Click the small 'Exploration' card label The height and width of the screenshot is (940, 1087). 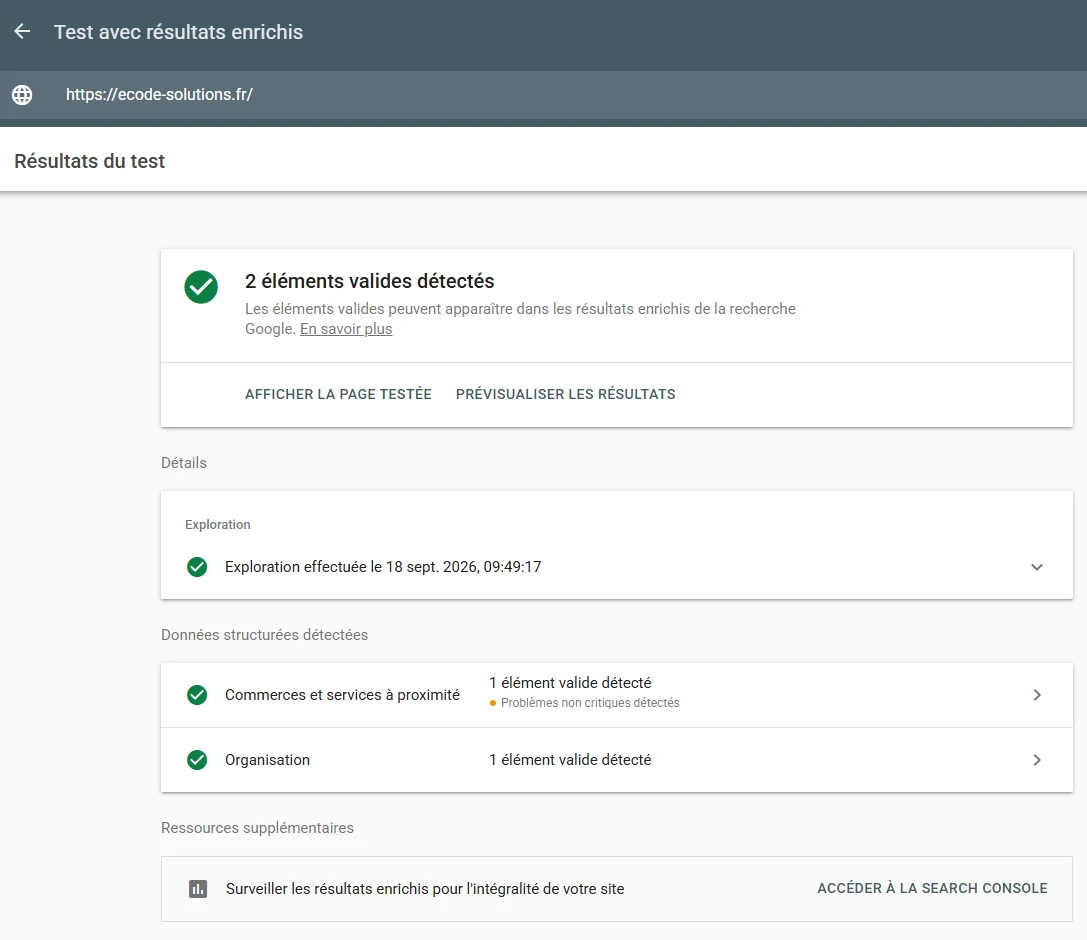pos(218,525)
